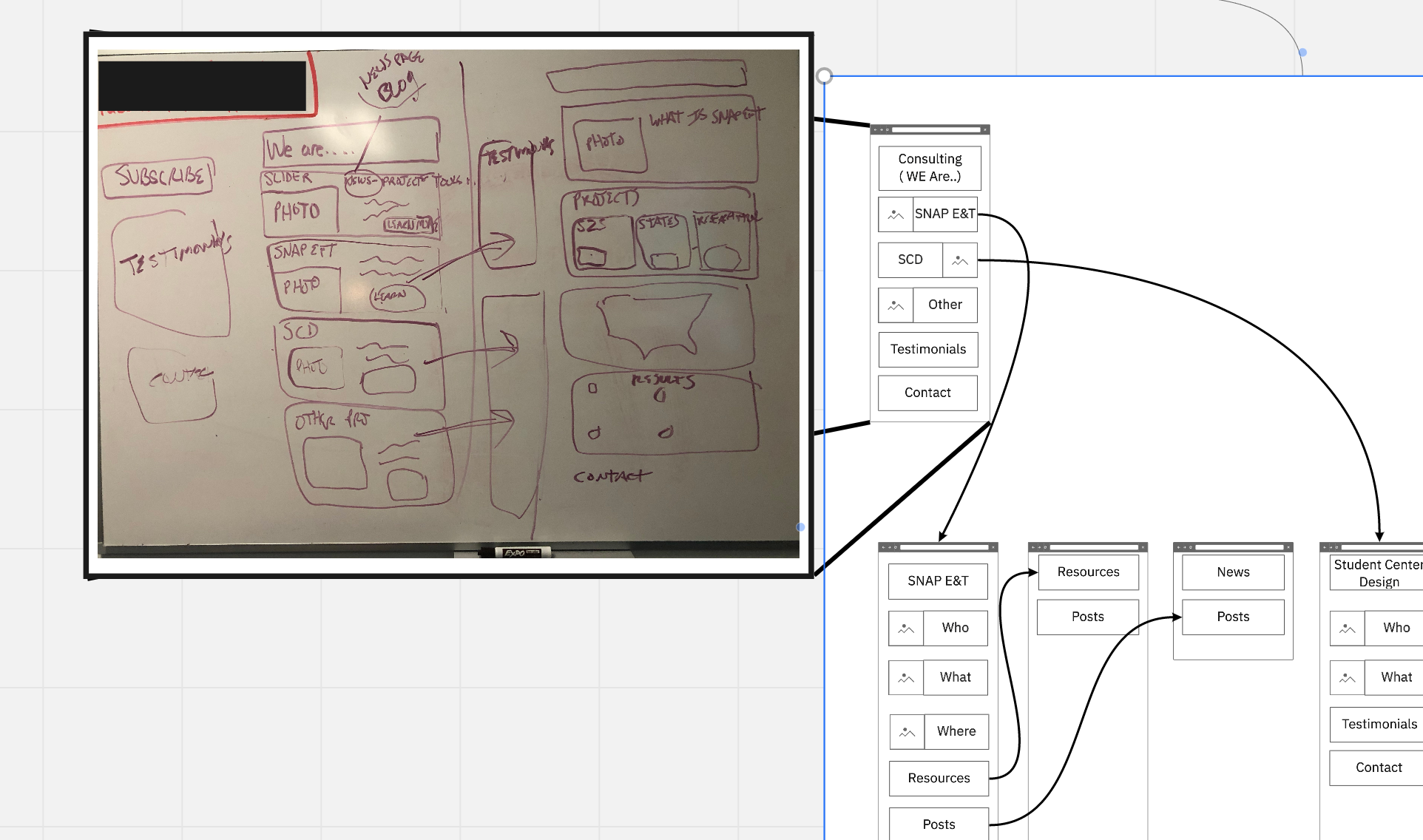Select image placeholder next to Other box
This screenshot has height=840, width=1423.
[896, 305]
